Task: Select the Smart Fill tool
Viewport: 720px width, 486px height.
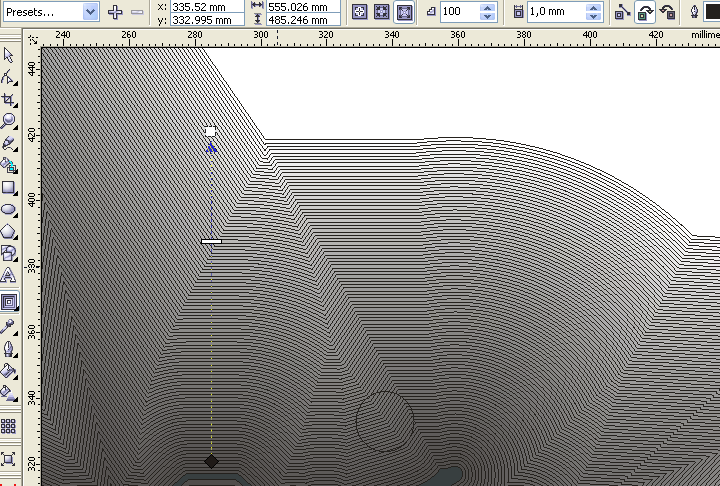Action: tap(9, 165)
